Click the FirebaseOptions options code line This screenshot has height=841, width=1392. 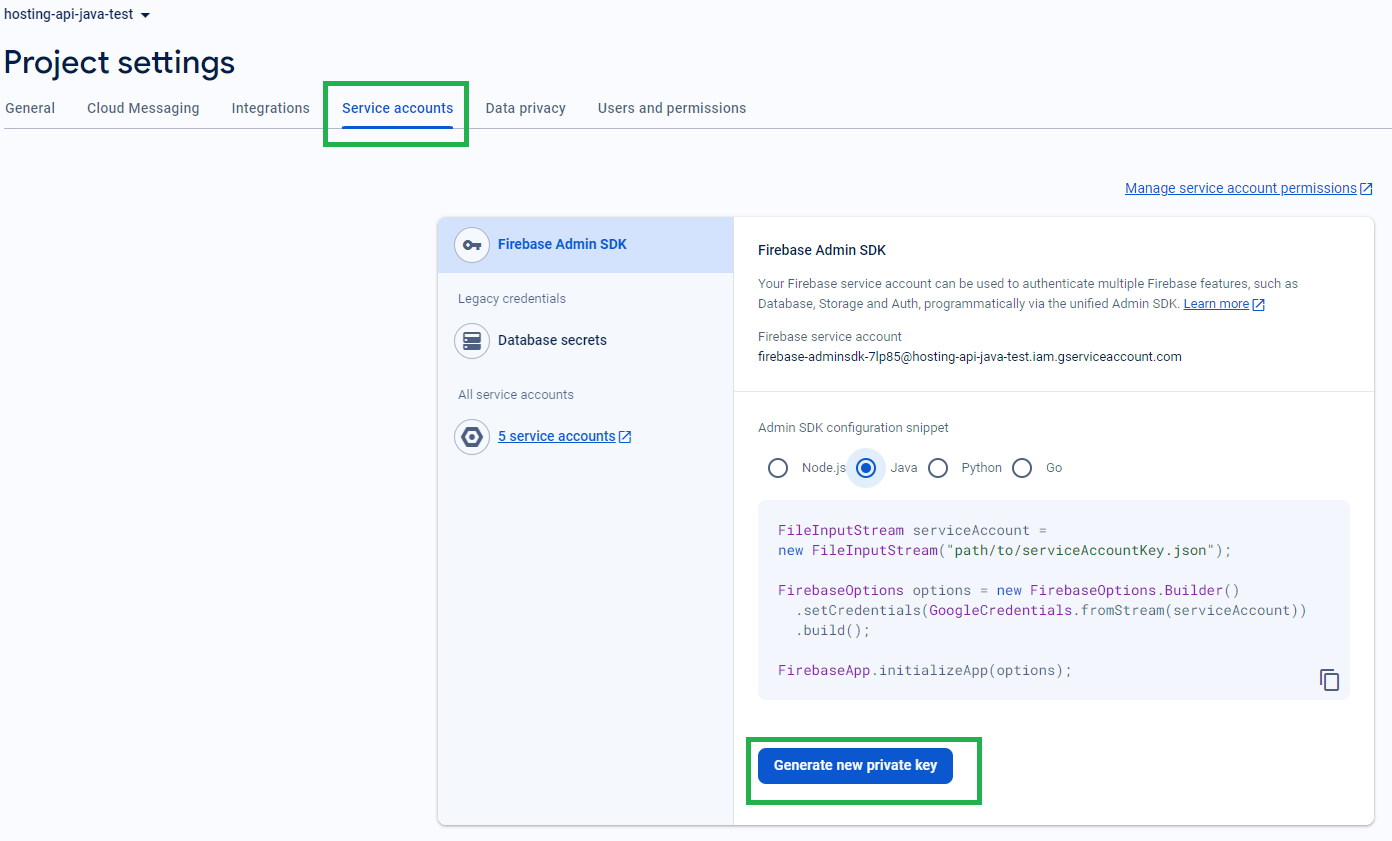click(x=1009, y=590)
